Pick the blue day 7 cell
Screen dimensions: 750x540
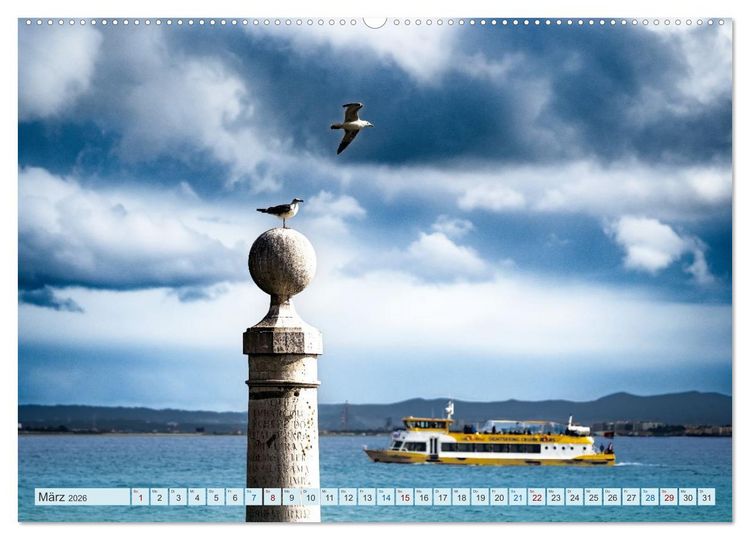click(254, 497)
